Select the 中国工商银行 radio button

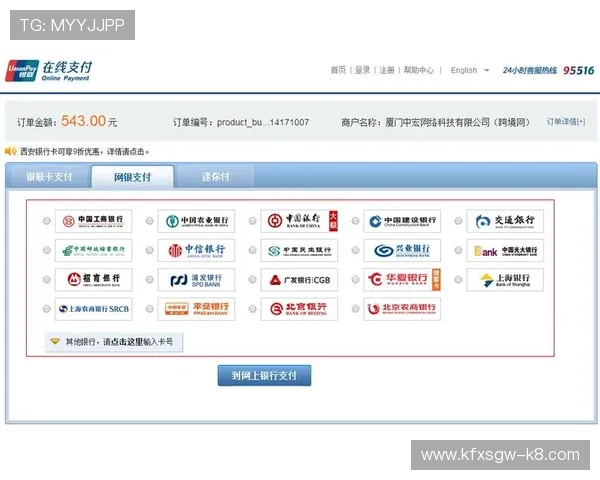click(x=47, y=221)
